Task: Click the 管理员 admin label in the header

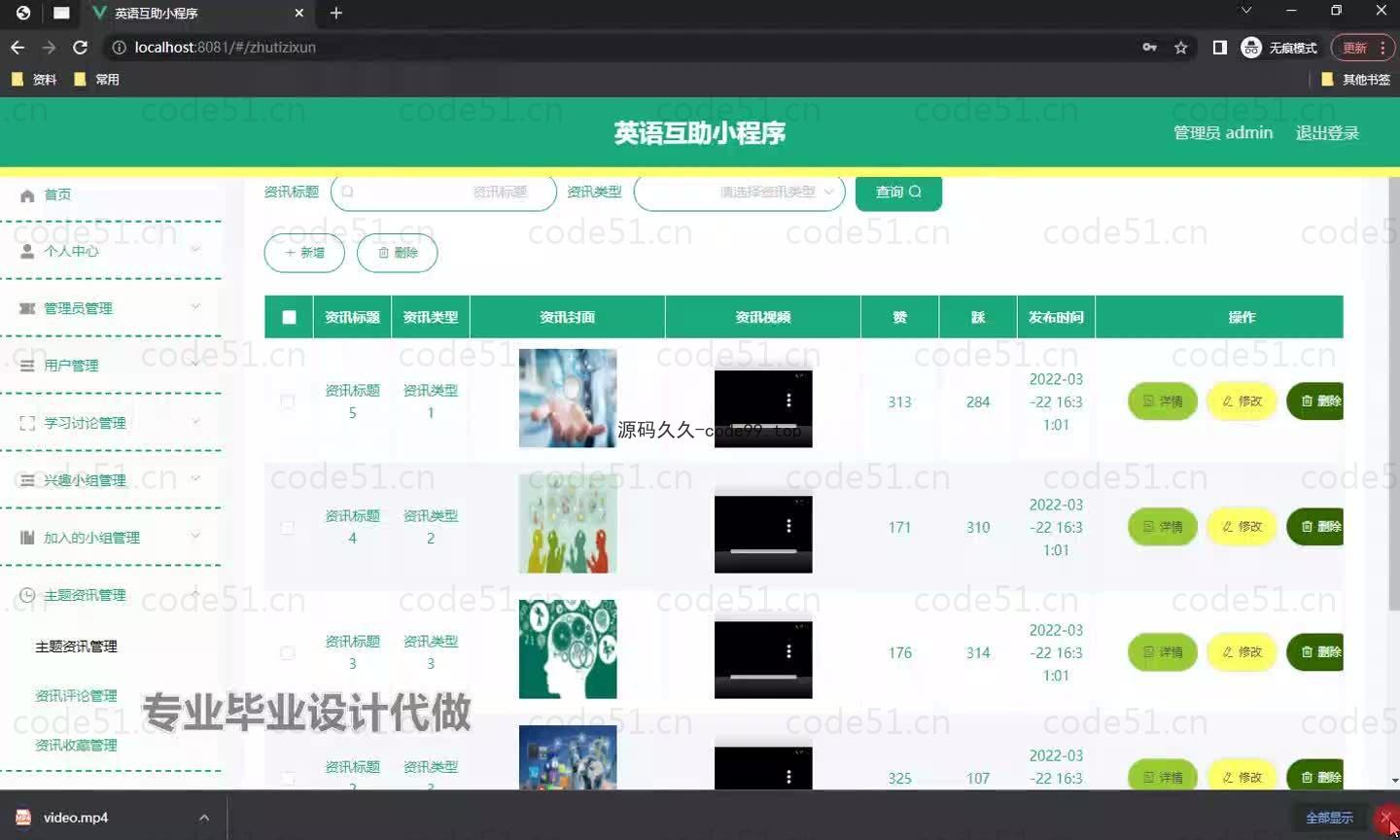Action: tap(1223, 133)
